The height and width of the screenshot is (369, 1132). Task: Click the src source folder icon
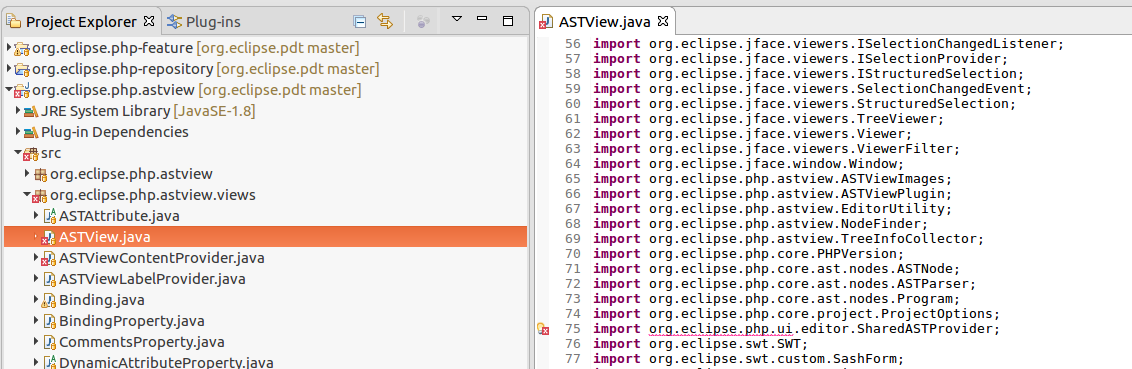[31, 154]
